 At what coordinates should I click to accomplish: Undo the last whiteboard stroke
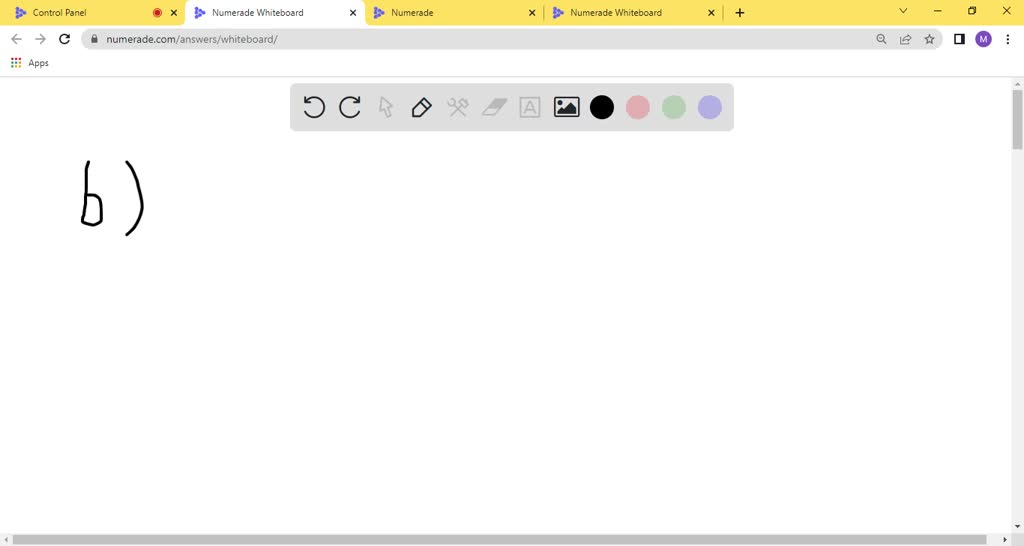click(x=314, y=107)
